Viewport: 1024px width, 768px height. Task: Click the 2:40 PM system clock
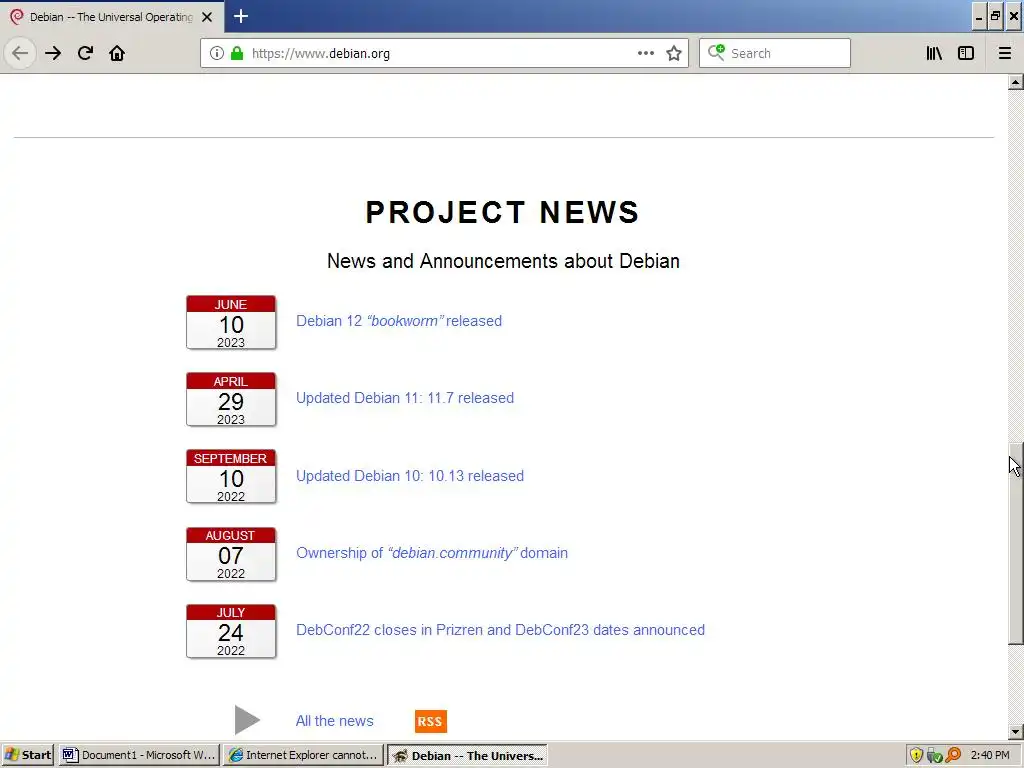990,755
